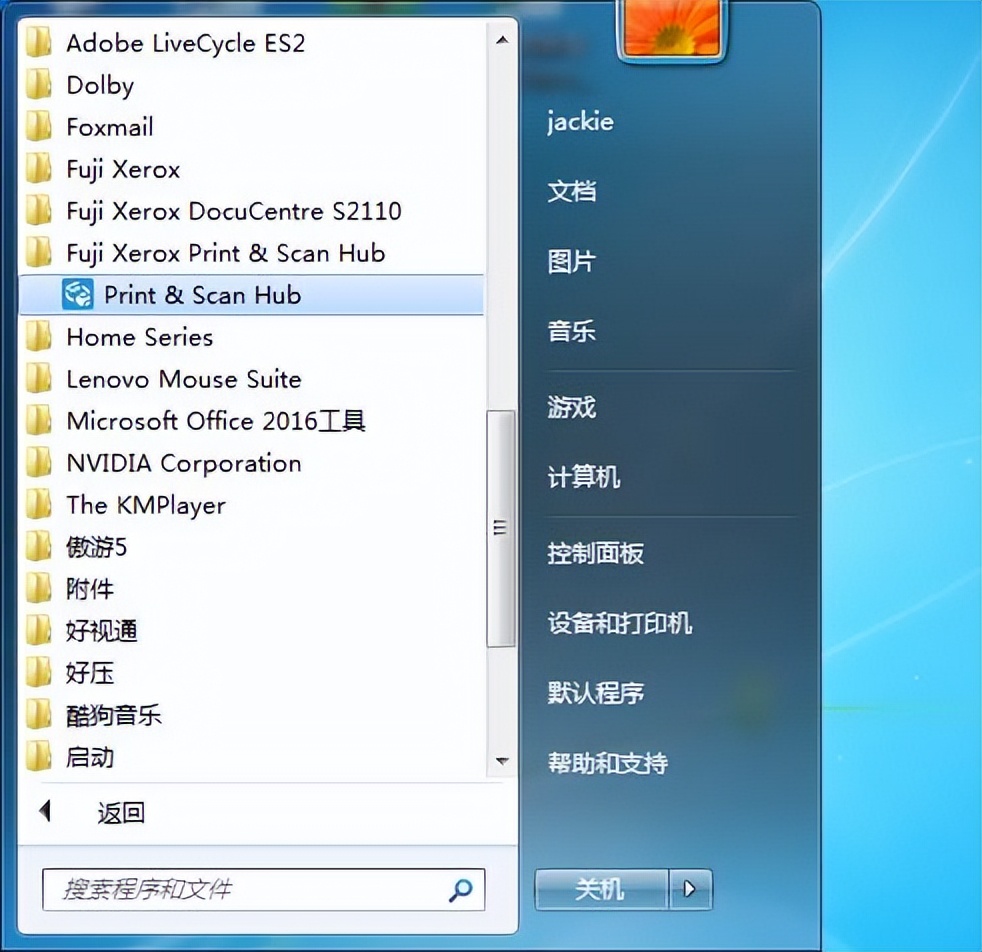Expand the 附件 accessories folder
The height and width of the screenshot is (952, 982).
[x=91, y=589]
